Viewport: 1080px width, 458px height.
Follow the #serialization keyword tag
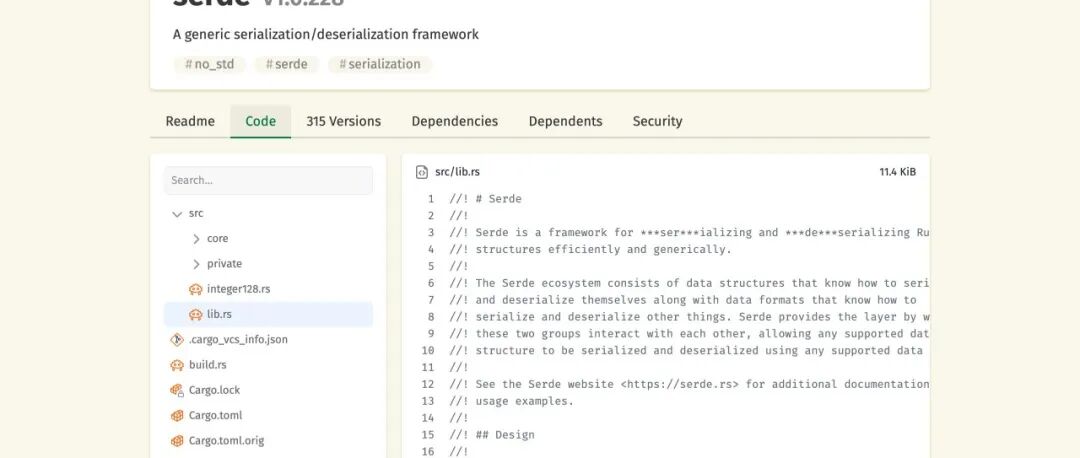[380, 65]
